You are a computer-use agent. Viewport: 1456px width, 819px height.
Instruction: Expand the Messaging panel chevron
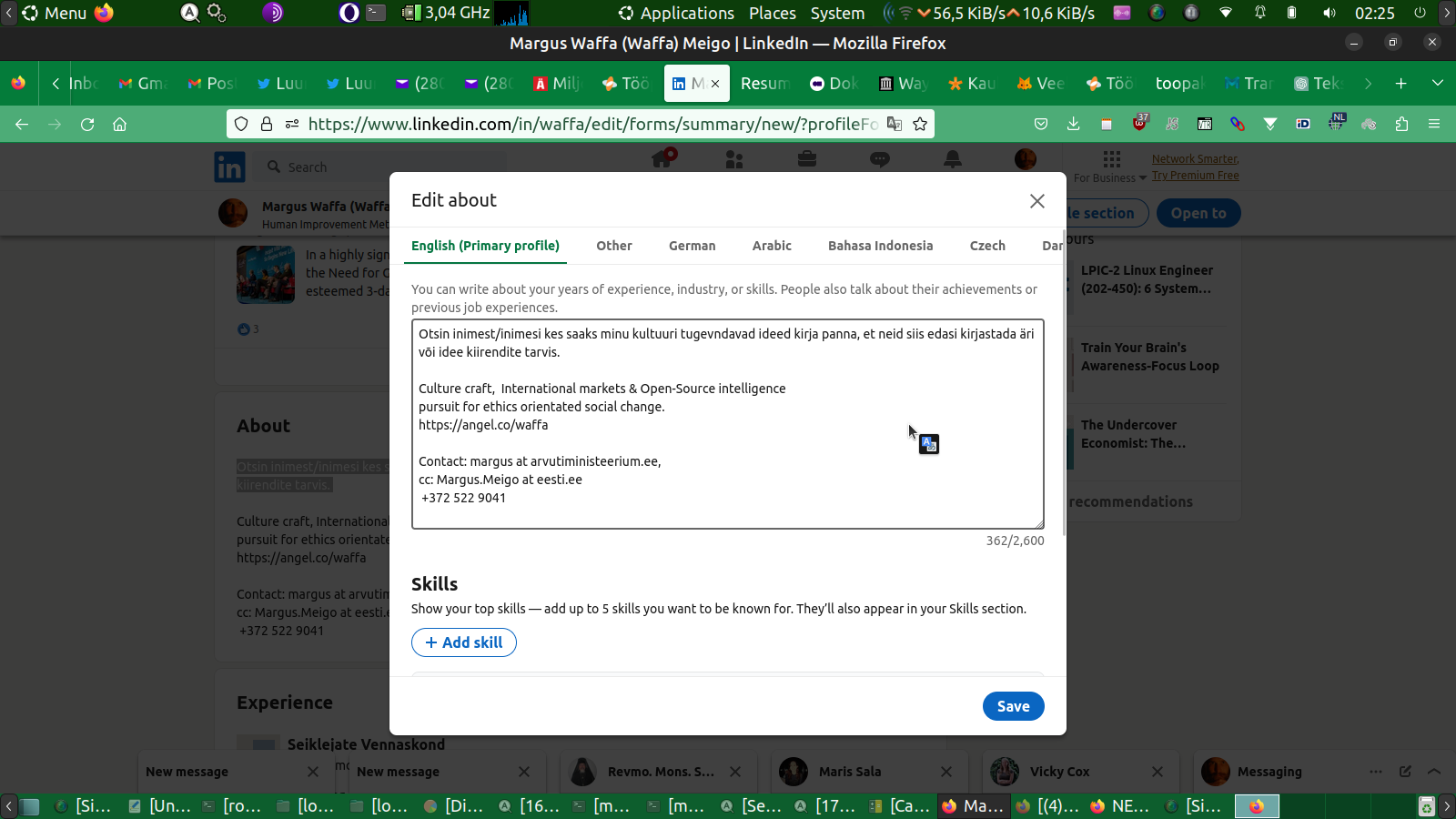[x=1434, y=772]
